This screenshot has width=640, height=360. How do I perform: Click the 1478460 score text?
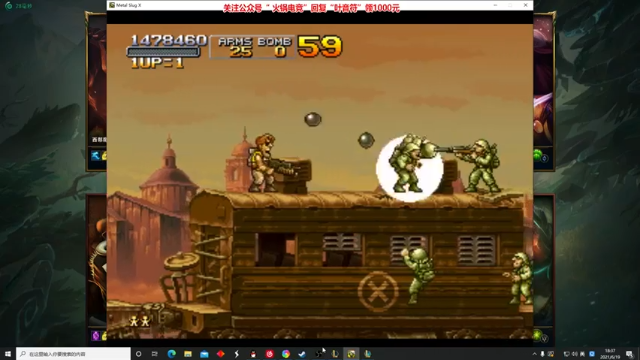[x=168, y=40]
